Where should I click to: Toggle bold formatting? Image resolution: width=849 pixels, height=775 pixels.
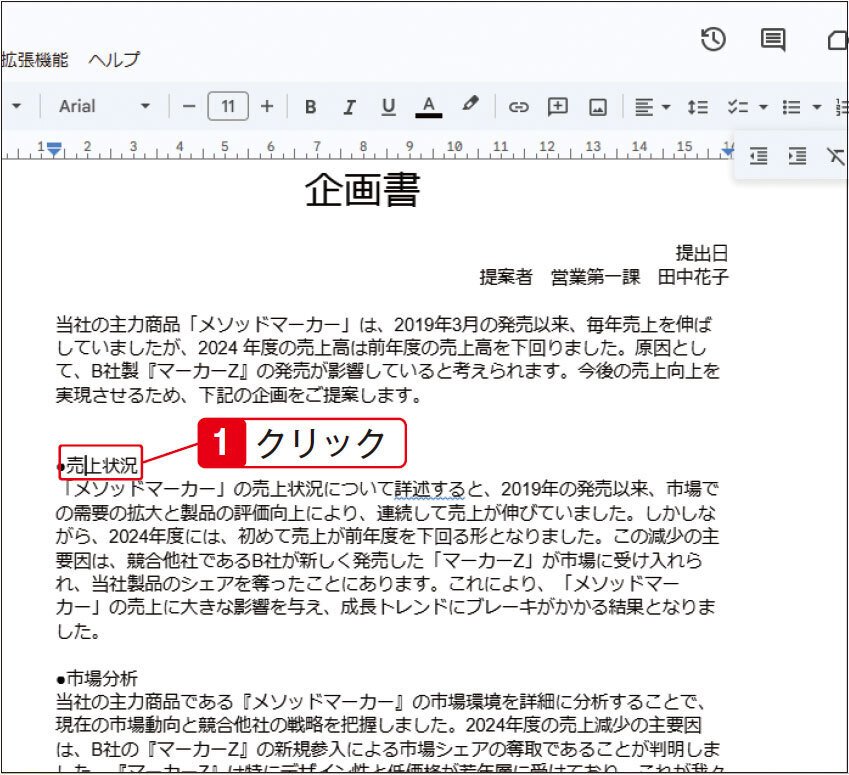click(x=310, y=106)
